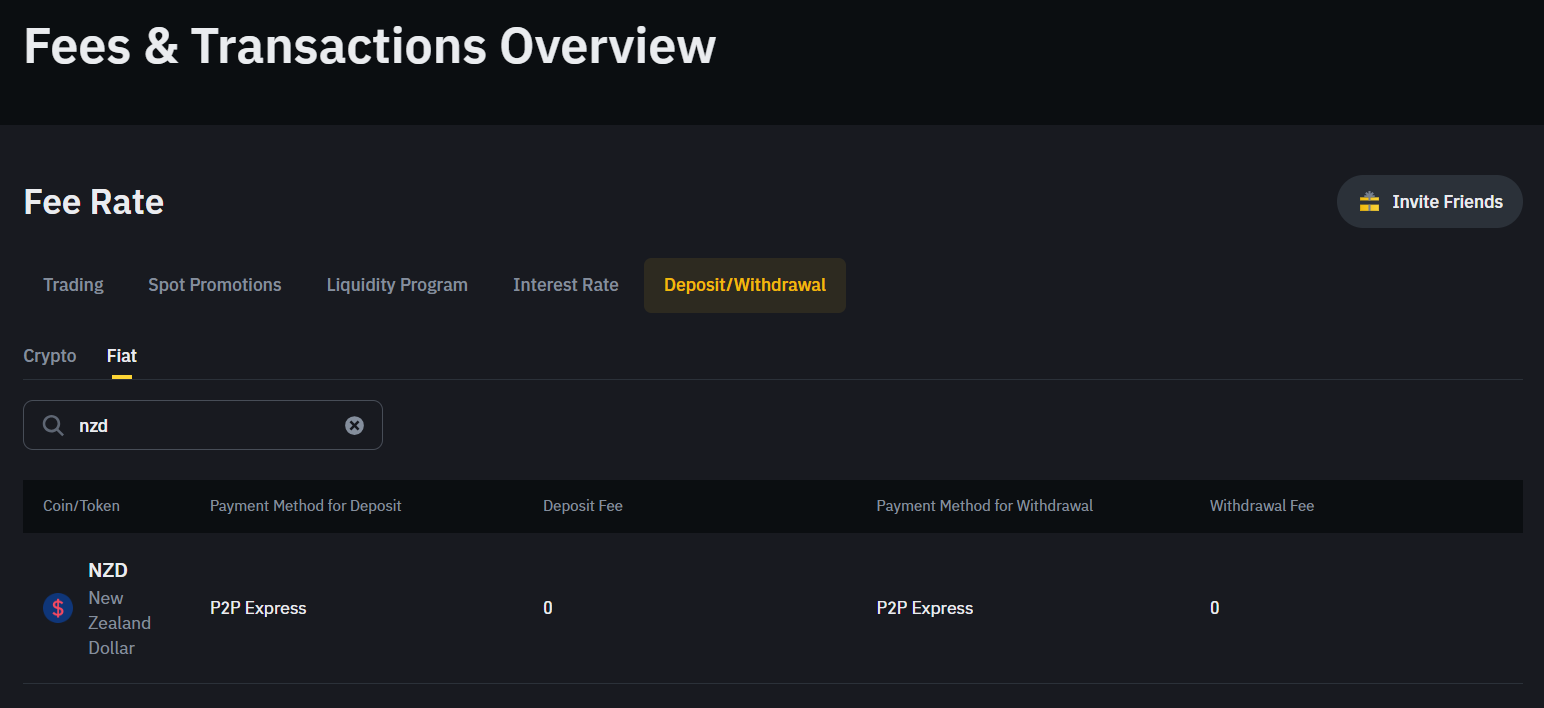Click P2P Express under the withdrawal method column
The image size is (1544, 708).
[x=925, y=608]
